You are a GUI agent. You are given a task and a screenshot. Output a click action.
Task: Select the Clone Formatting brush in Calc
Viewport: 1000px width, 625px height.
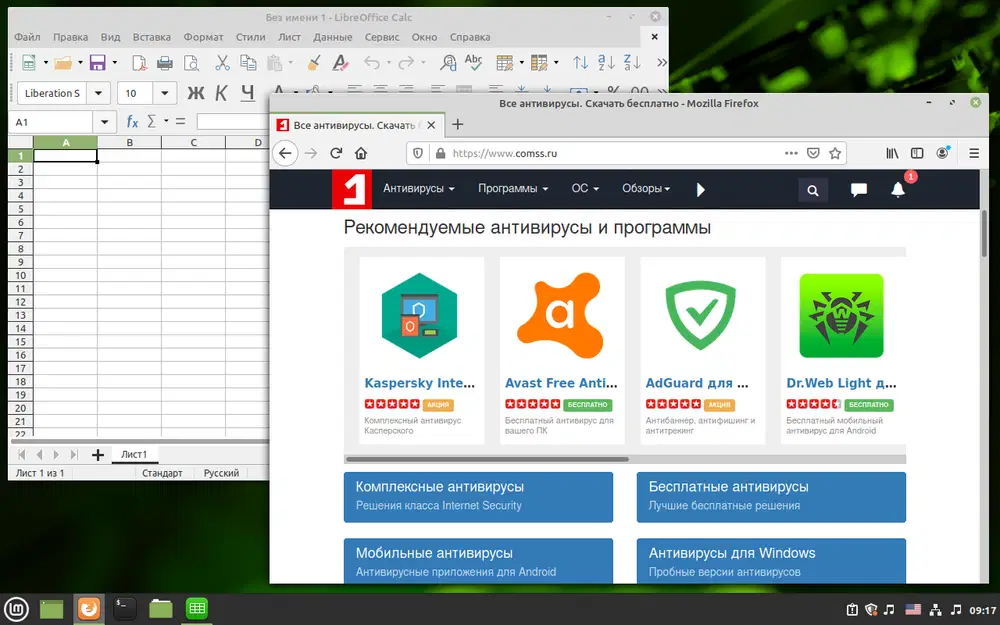314,62
